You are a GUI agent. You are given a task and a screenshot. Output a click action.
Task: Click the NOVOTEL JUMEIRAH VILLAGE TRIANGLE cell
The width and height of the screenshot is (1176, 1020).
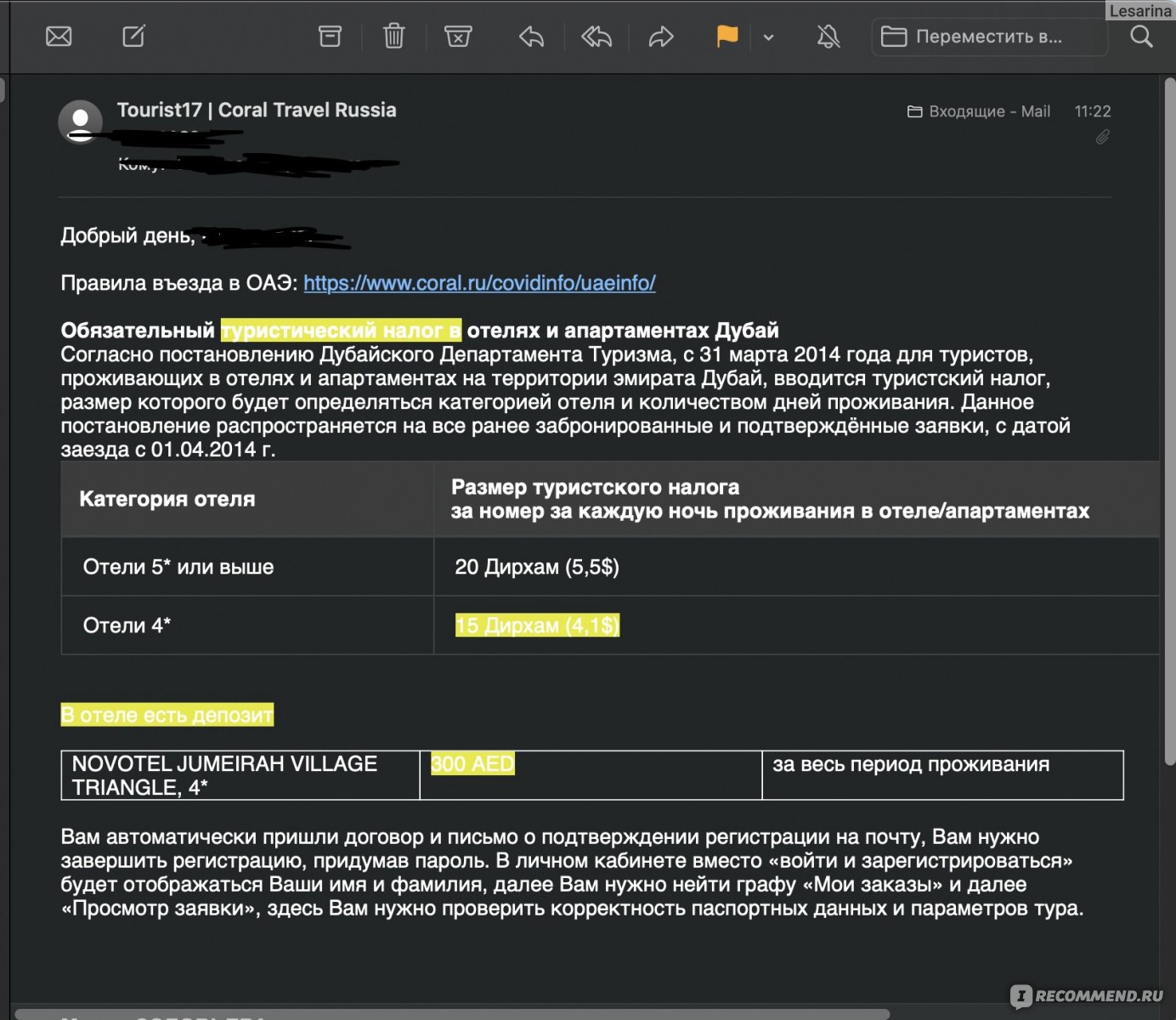click(x=240, y=775)
